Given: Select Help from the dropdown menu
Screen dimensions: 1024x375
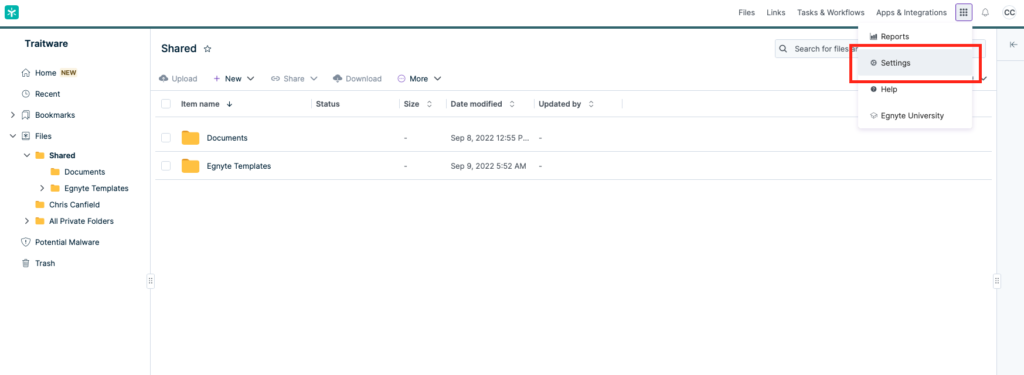Looking at the screenshot, I should [x=915, y=89].
